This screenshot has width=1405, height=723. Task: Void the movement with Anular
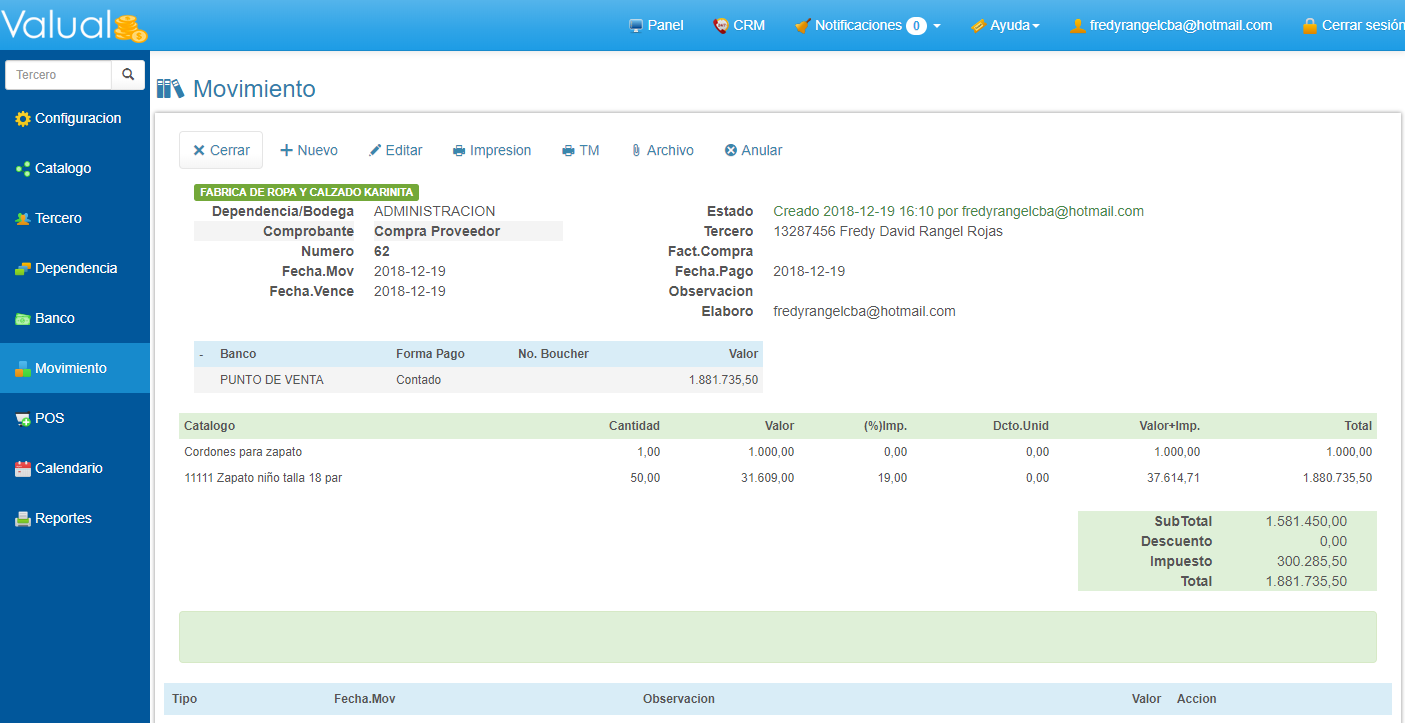coord(753,150)
